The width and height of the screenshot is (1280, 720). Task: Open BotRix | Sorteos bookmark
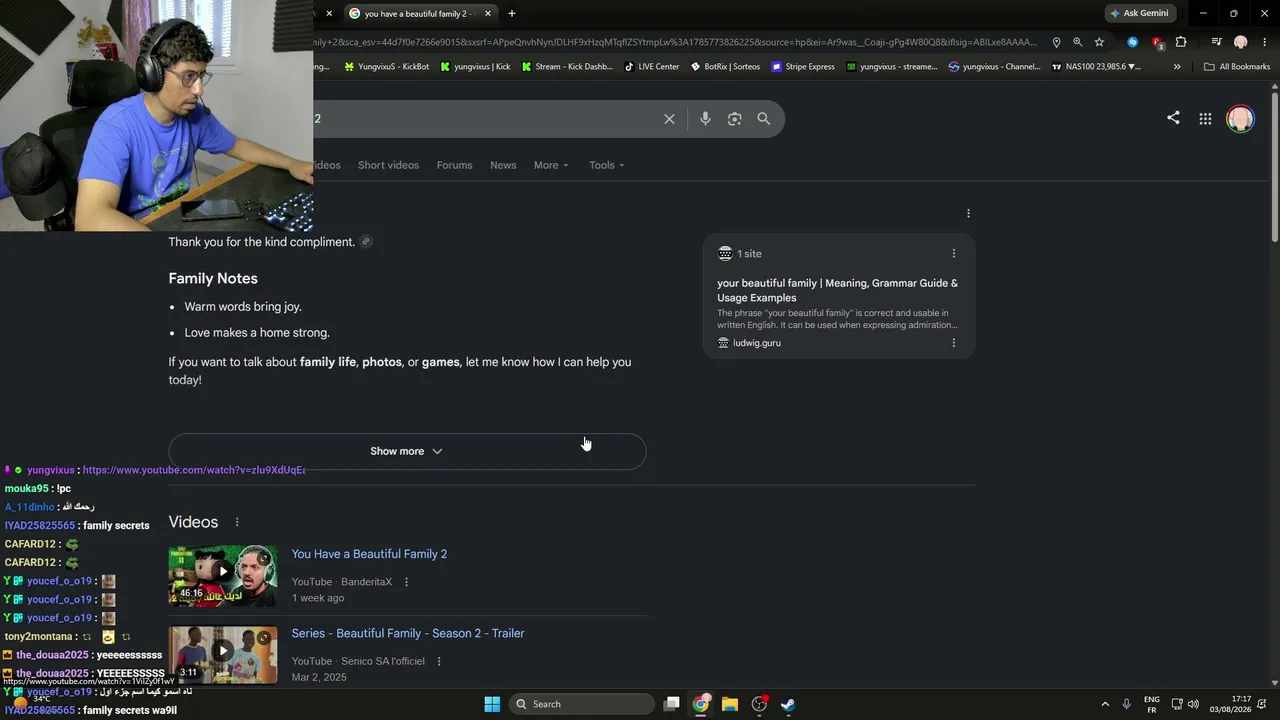725,67
